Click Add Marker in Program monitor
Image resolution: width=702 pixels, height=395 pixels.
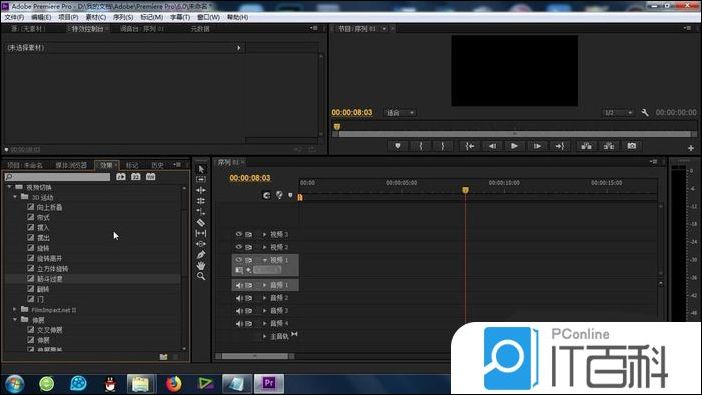398,146
